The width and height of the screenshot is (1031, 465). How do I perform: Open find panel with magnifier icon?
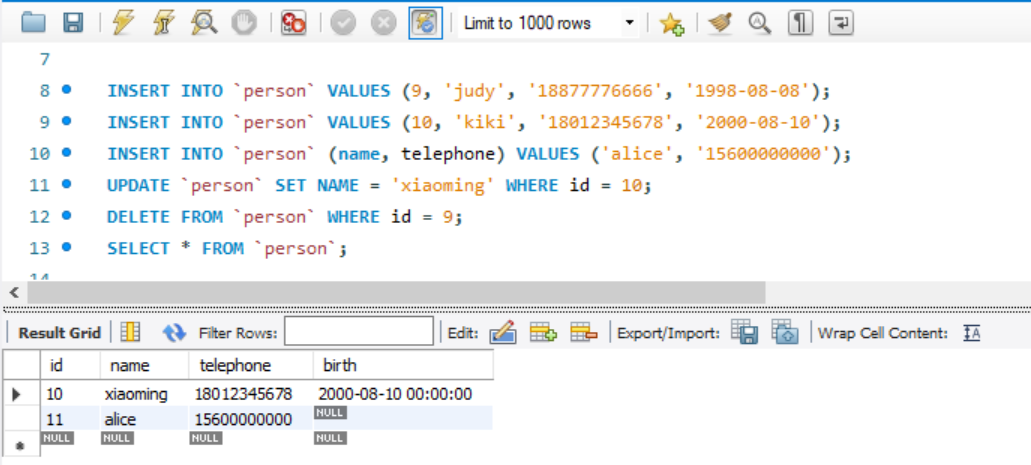[x=759, y=23]
